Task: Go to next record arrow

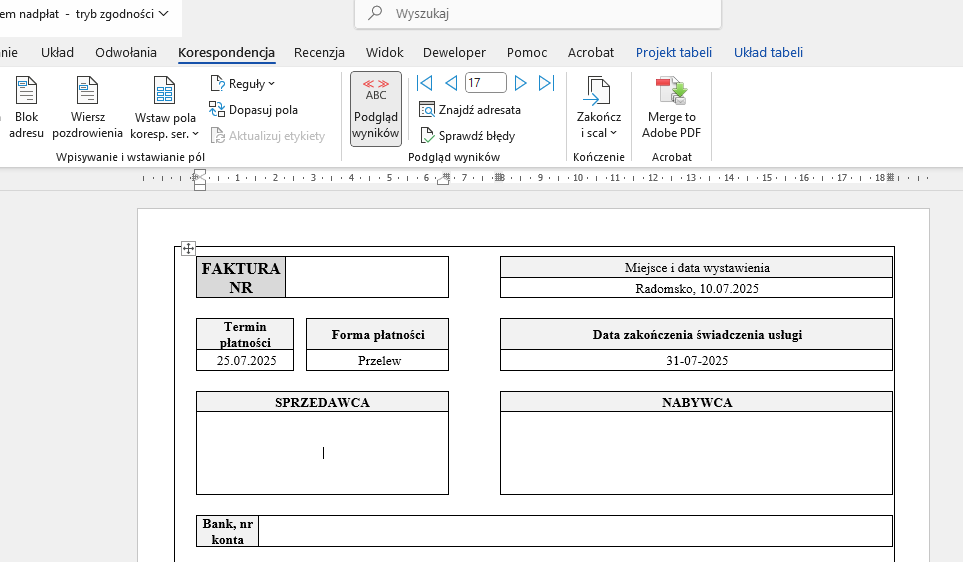Action: point(520,83)
